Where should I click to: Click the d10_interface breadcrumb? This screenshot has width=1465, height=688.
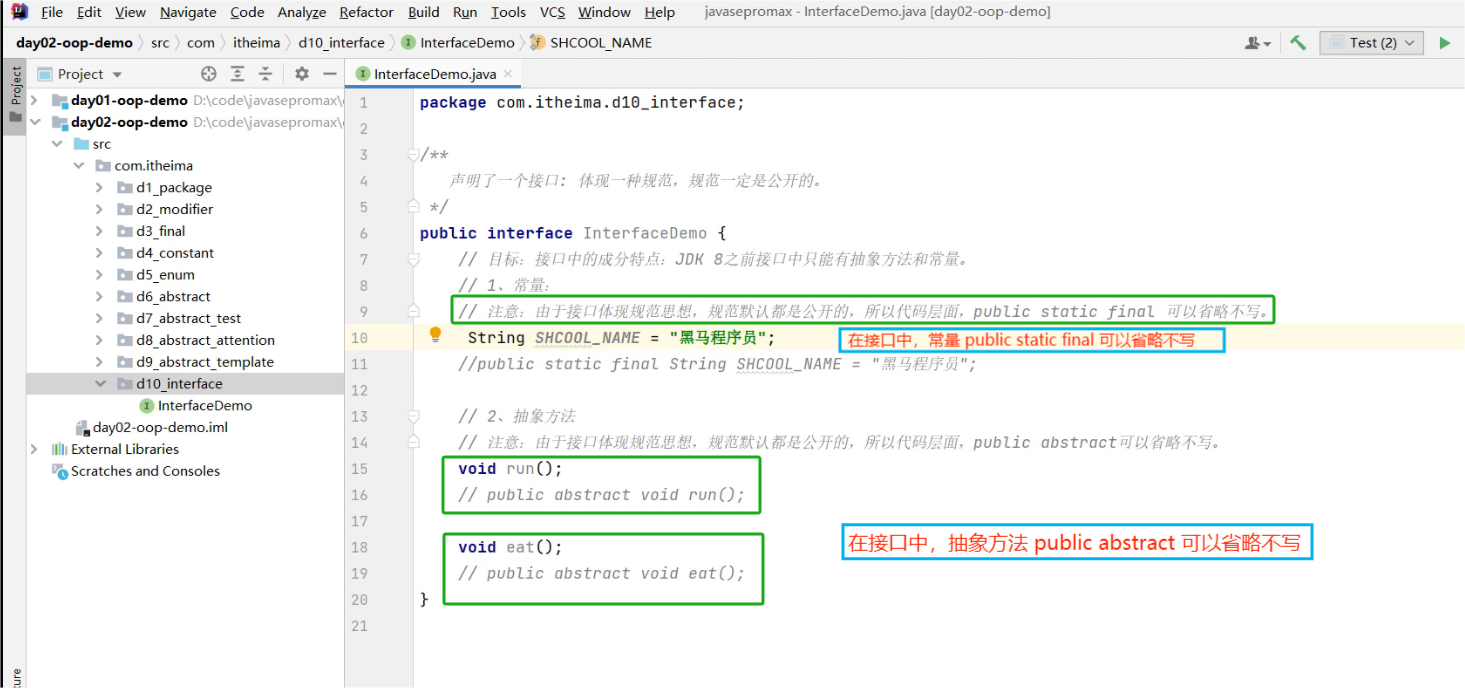[341, 43]
